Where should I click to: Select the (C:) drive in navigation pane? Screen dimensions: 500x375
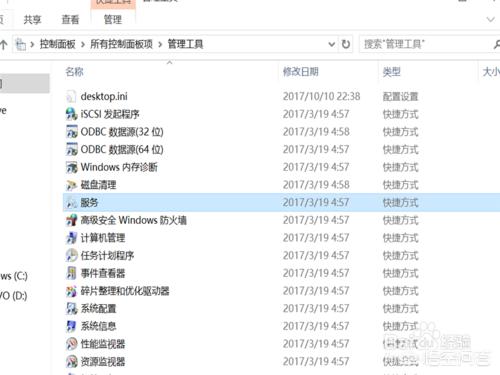click(x=14, y=276)
